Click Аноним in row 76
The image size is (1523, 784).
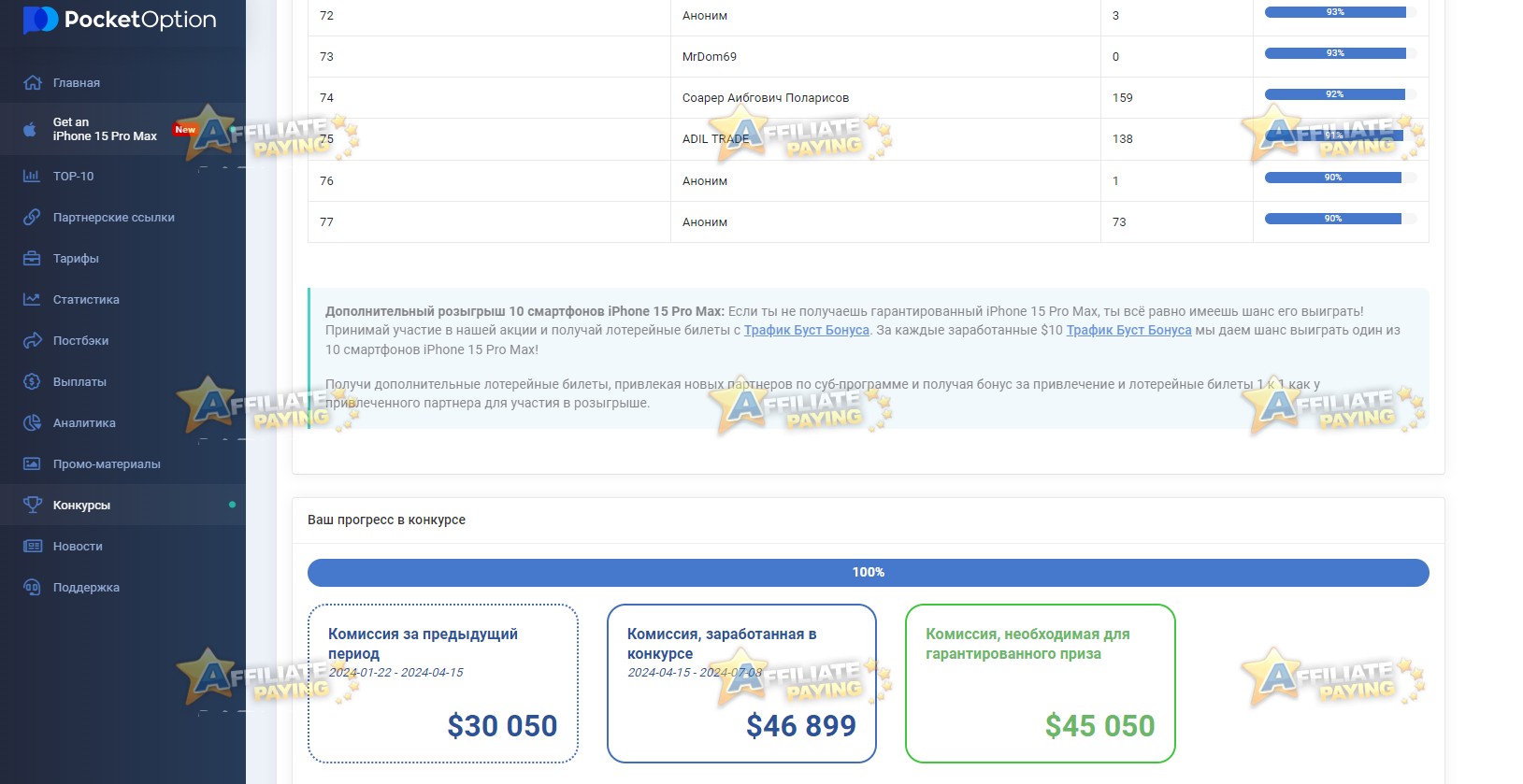[x=705, y=180]
